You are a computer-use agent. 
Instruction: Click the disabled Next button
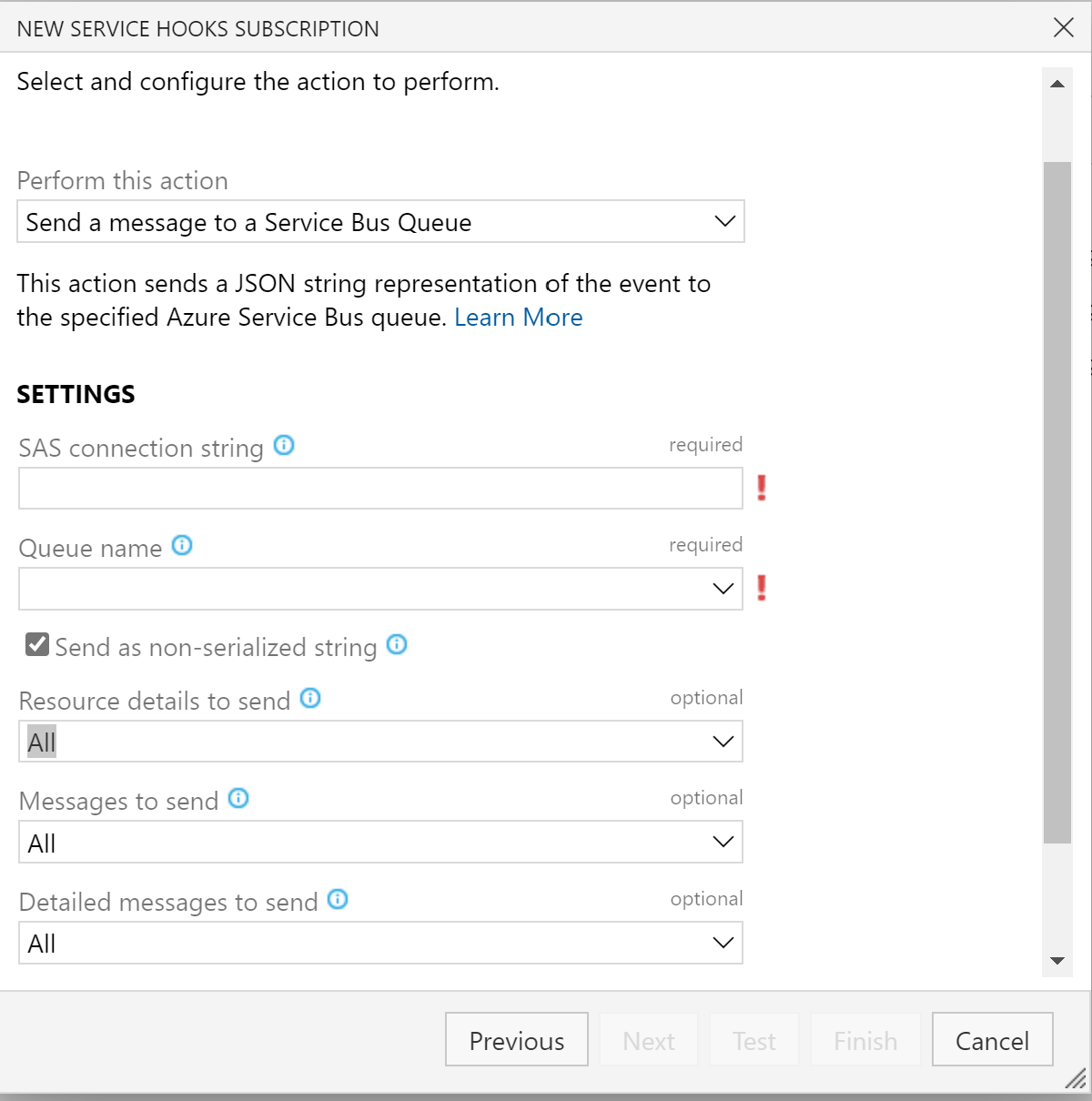649,1039
